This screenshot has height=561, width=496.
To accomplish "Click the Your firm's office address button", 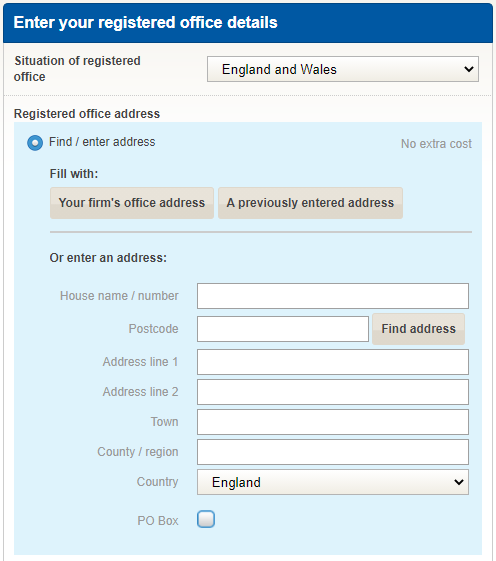I will pyautogui.click(x=132, y=203).
